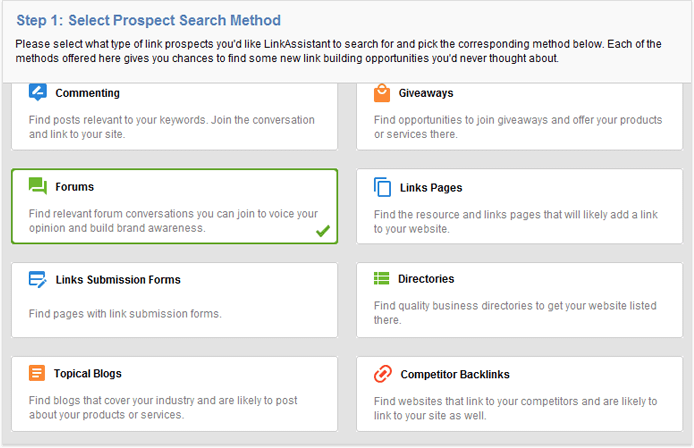The width and height of the screenshot is (694, 448).
Task: Click the orange Giveaways bag icon
Action: click(382, 93)
